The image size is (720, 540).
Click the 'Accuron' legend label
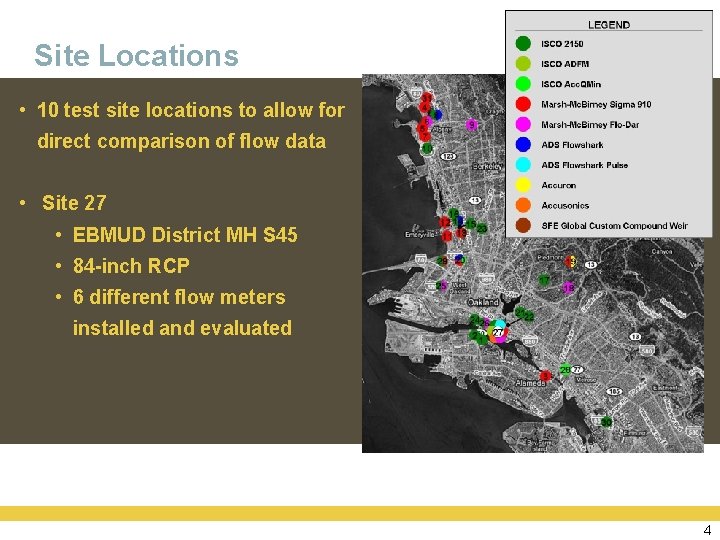(x=558, y=185)
